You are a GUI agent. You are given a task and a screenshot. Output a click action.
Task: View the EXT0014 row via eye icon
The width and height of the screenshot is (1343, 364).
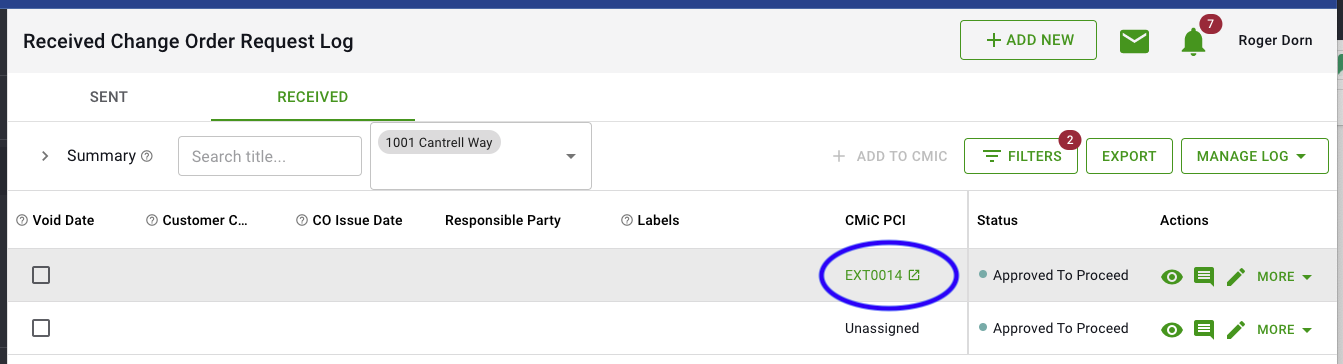click(1171, 276)
